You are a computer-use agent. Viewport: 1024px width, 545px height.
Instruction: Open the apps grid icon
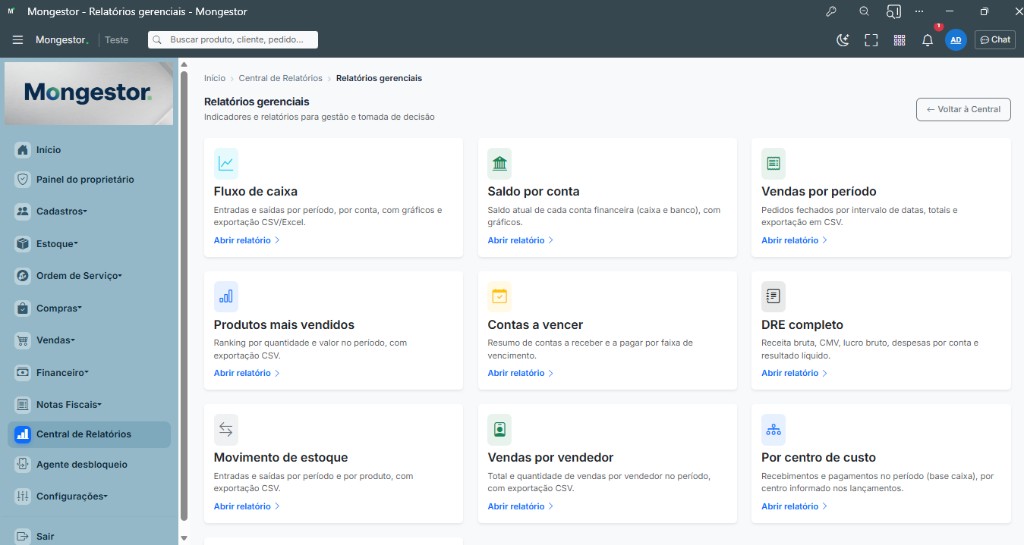(x=899, y=40)
